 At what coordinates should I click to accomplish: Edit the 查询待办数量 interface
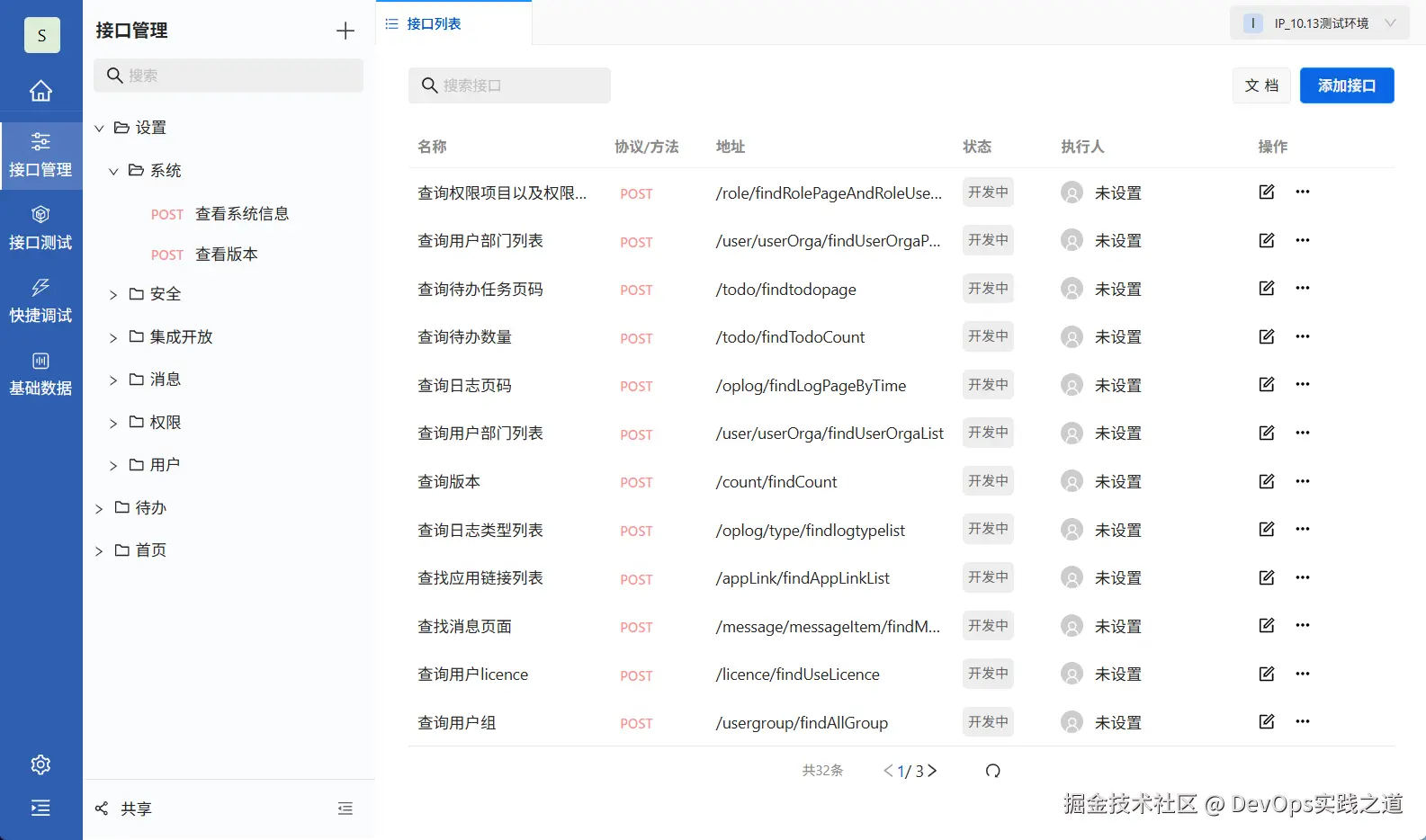(x=1267, y=336)
